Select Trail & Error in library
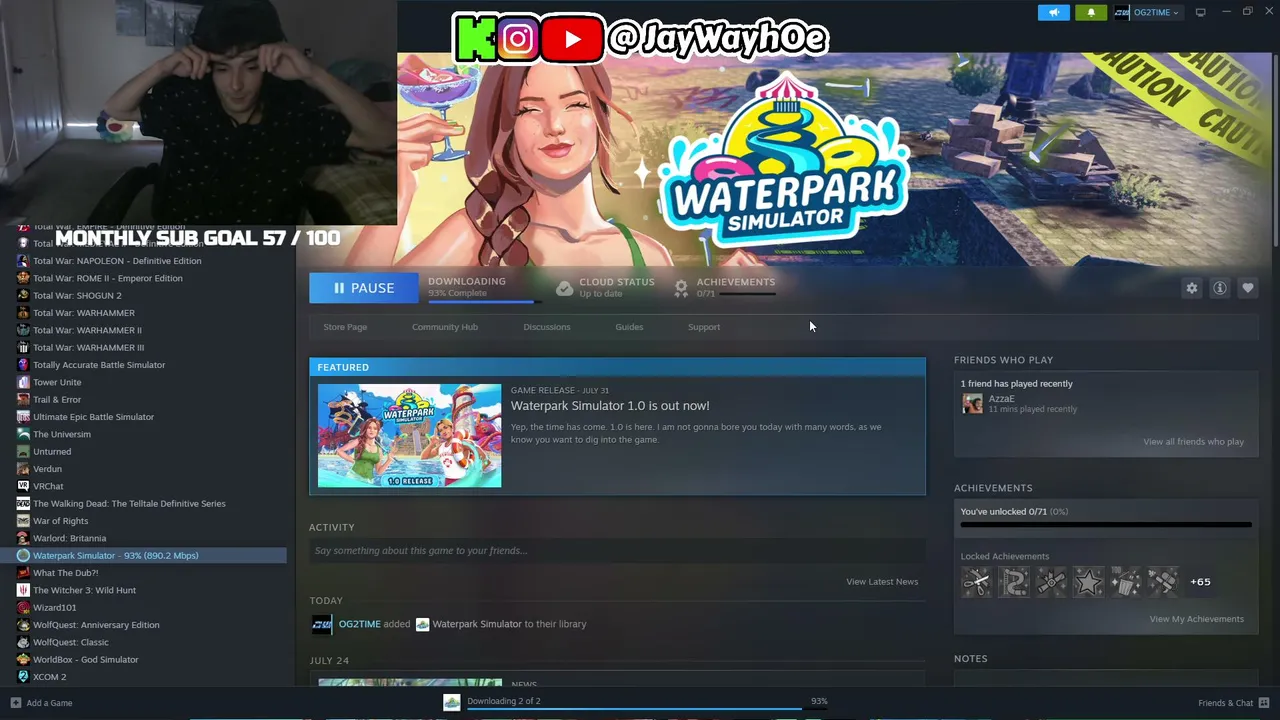 [x=57, y=400]
